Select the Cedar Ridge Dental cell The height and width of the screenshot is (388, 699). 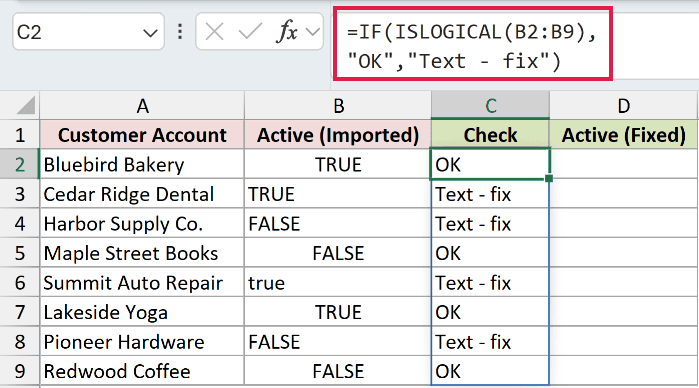142,194
